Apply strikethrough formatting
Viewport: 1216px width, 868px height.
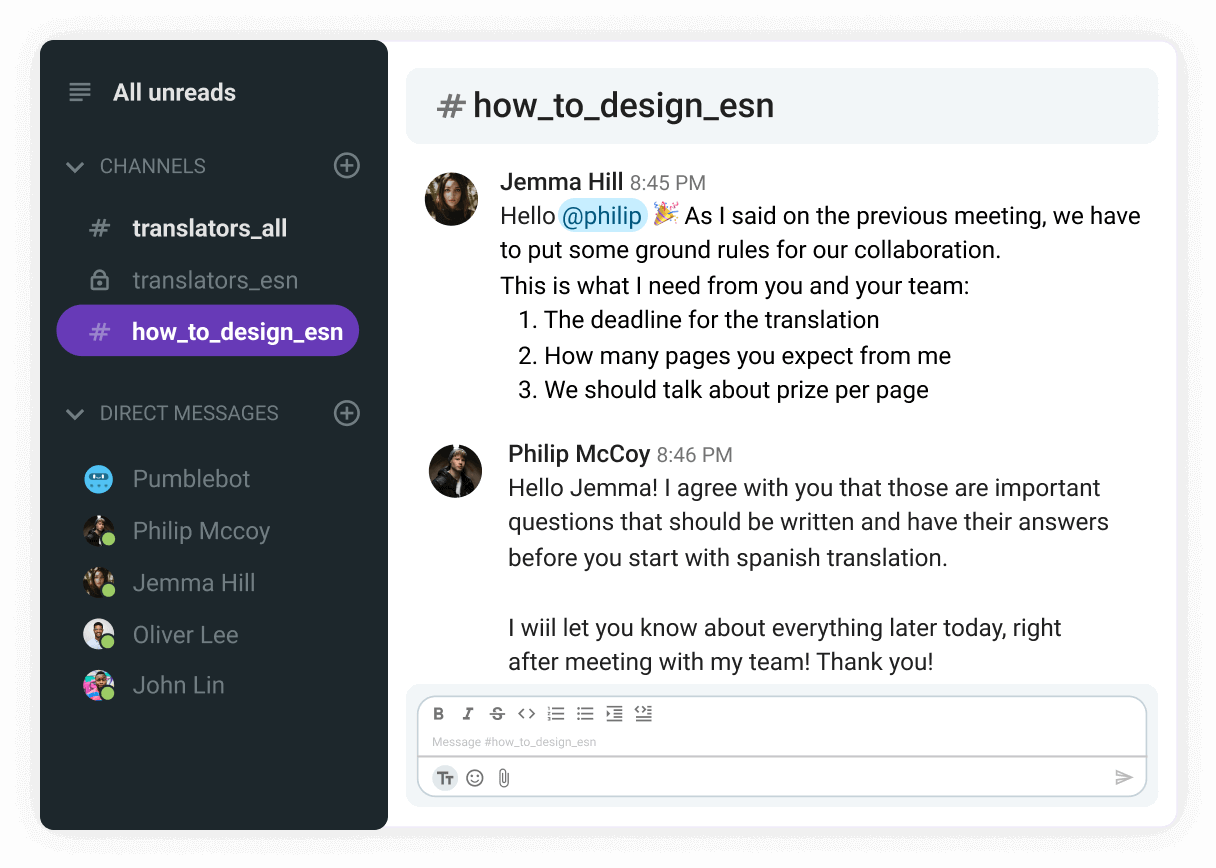point(497,714)
